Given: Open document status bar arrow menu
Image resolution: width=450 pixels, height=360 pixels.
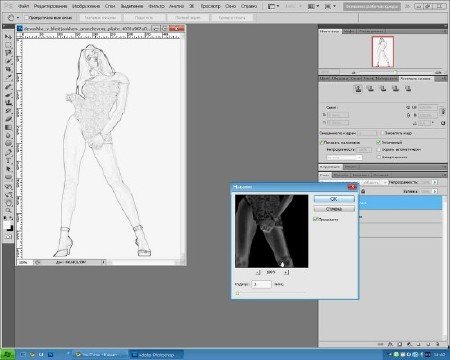Looking at the screenshot, I should click(x=104, y=262).
